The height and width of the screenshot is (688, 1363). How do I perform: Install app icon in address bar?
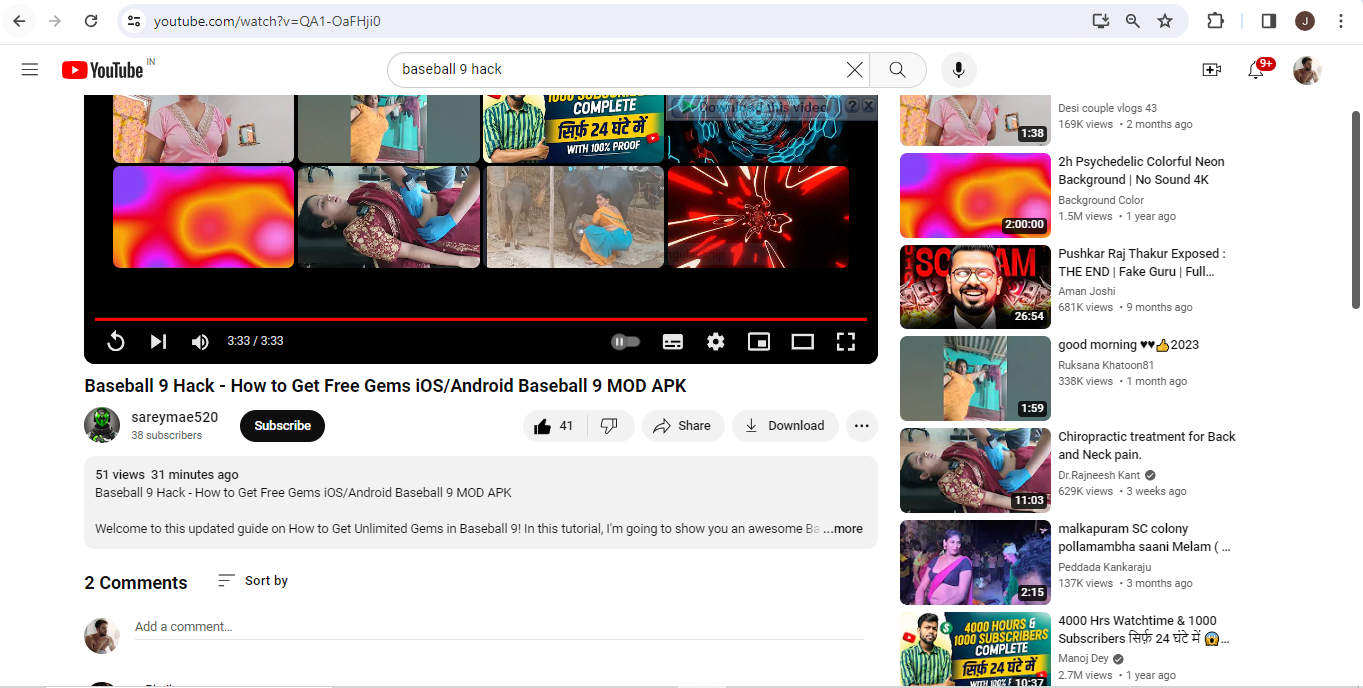[1100, 21]
